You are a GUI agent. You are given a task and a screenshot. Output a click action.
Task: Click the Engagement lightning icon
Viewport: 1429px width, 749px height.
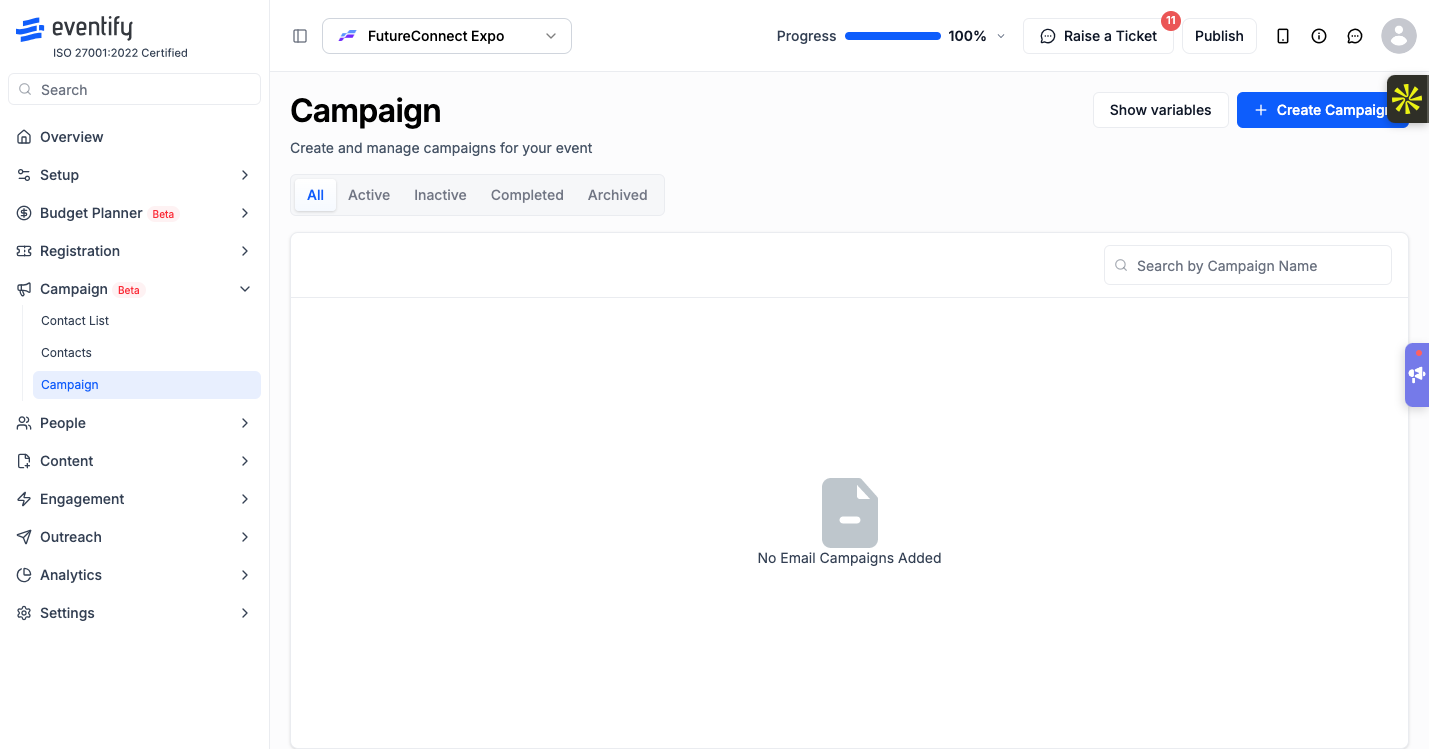click(24, 499)
